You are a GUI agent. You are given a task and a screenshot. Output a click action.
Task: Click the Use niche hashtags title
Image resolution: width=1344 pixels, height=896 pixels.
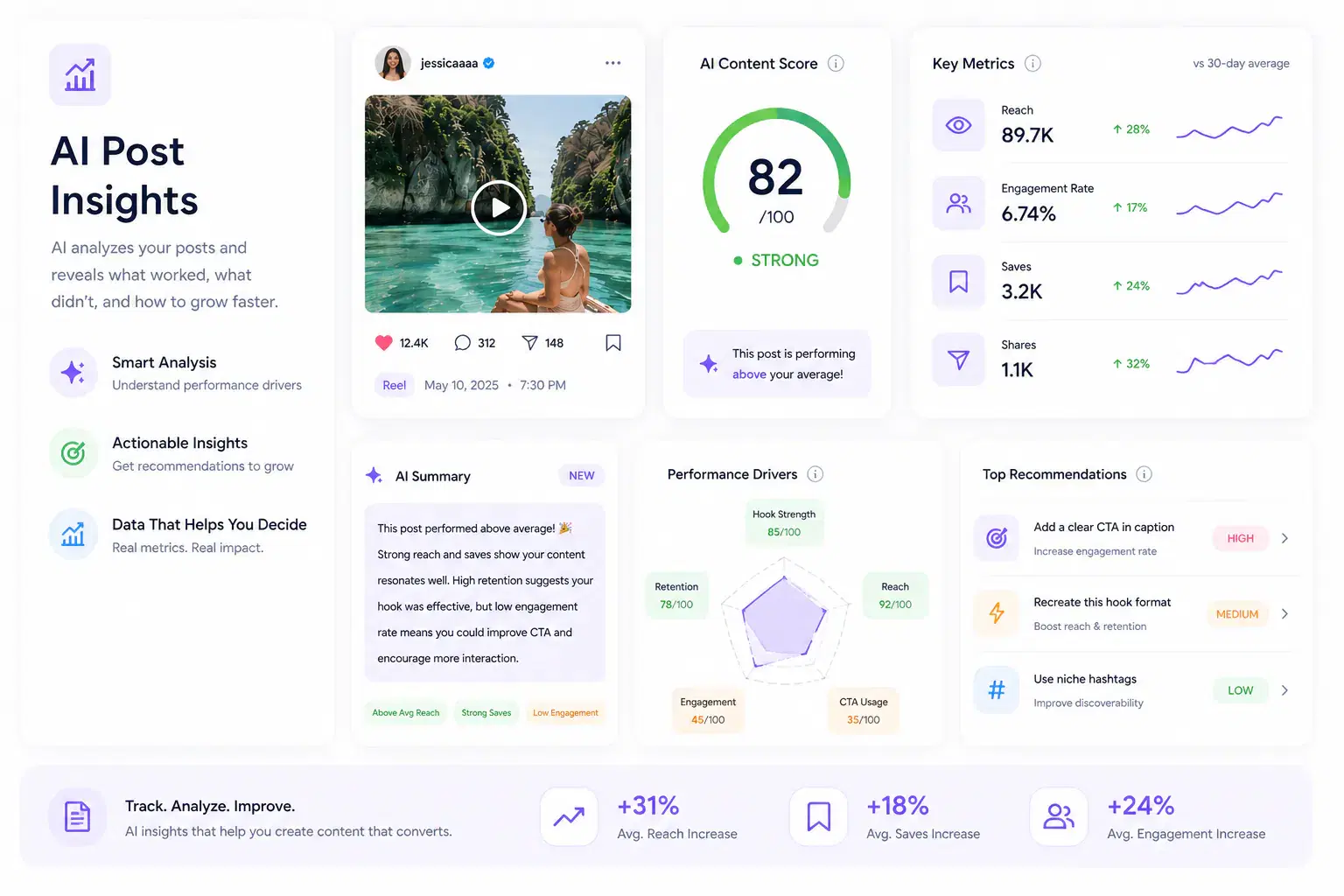[x=1085, y=679]
